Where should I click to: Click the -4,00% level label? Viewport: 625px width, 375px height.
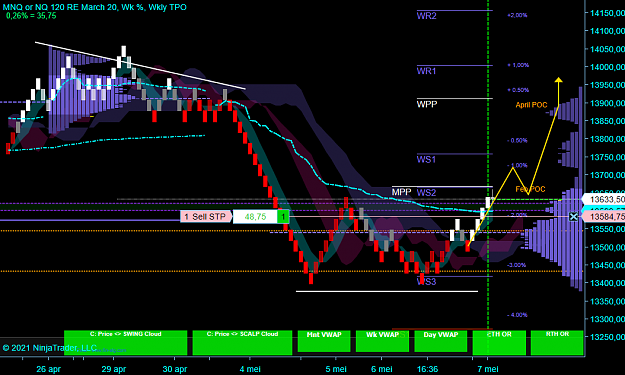[517, 315]
